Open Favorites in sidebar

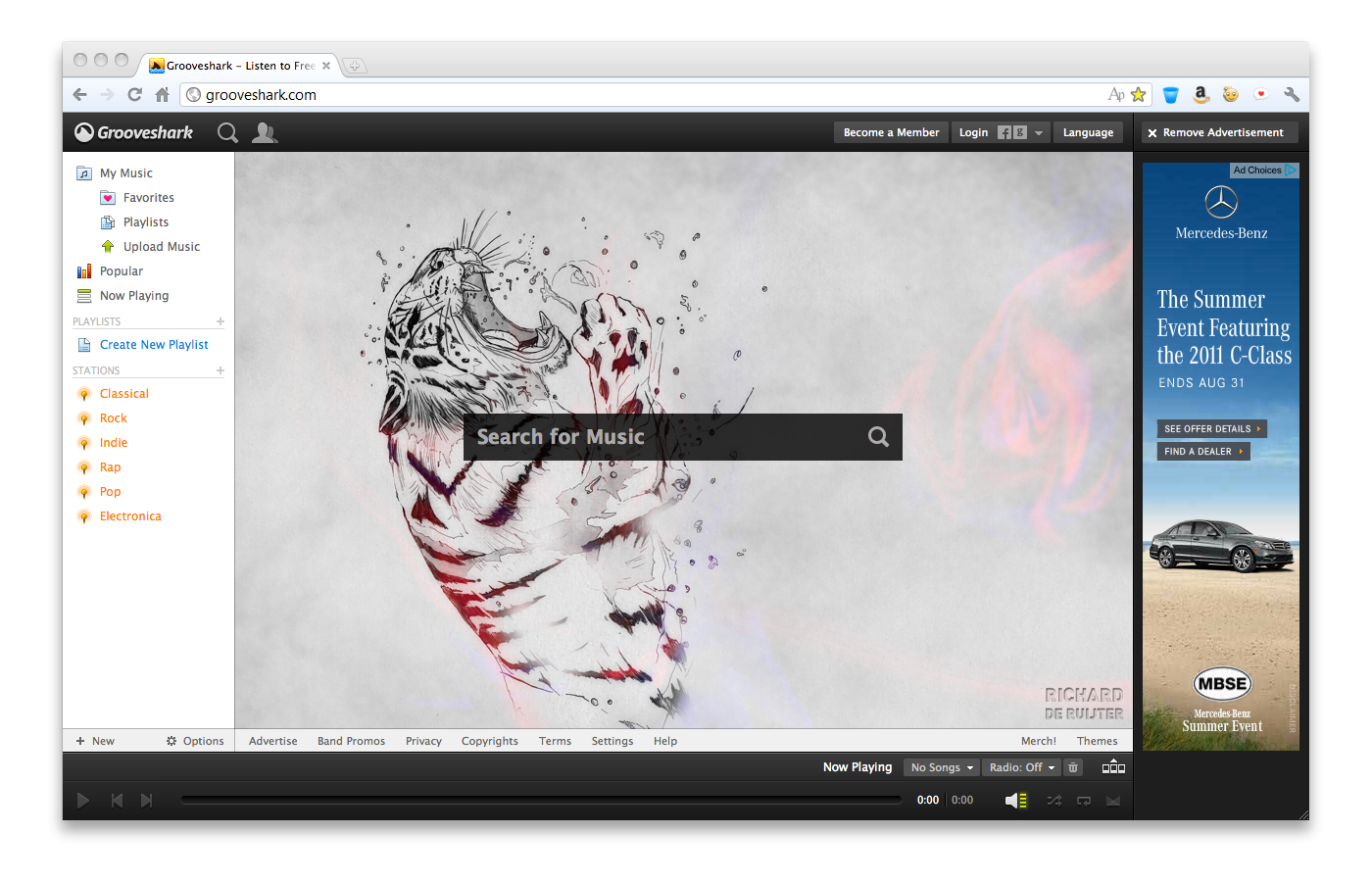[148, 198]
